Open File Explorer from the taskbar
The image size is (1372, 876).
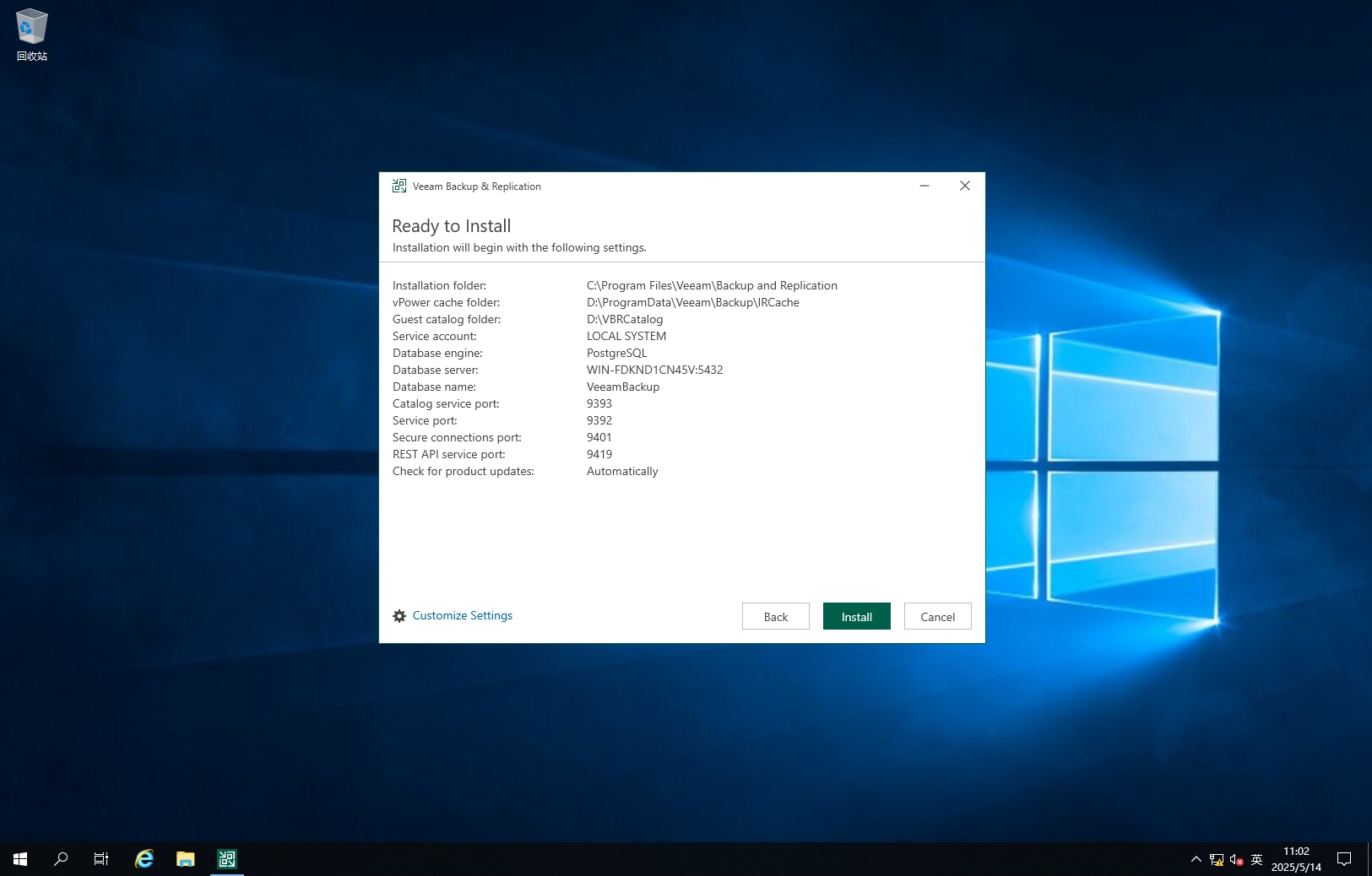(x=186, y=859)
